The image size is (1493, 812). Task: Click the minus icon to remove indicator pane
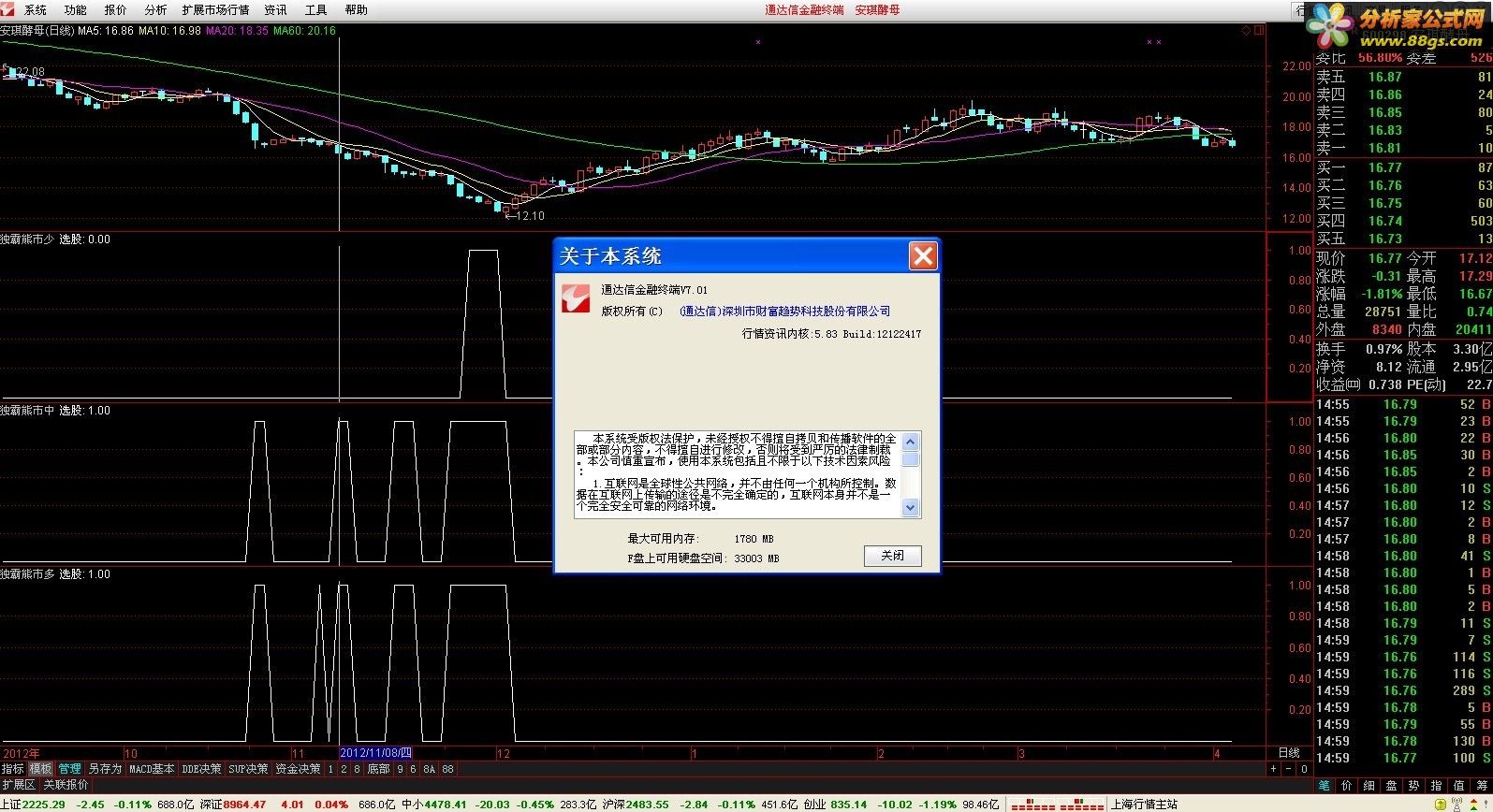[1289, 769]
